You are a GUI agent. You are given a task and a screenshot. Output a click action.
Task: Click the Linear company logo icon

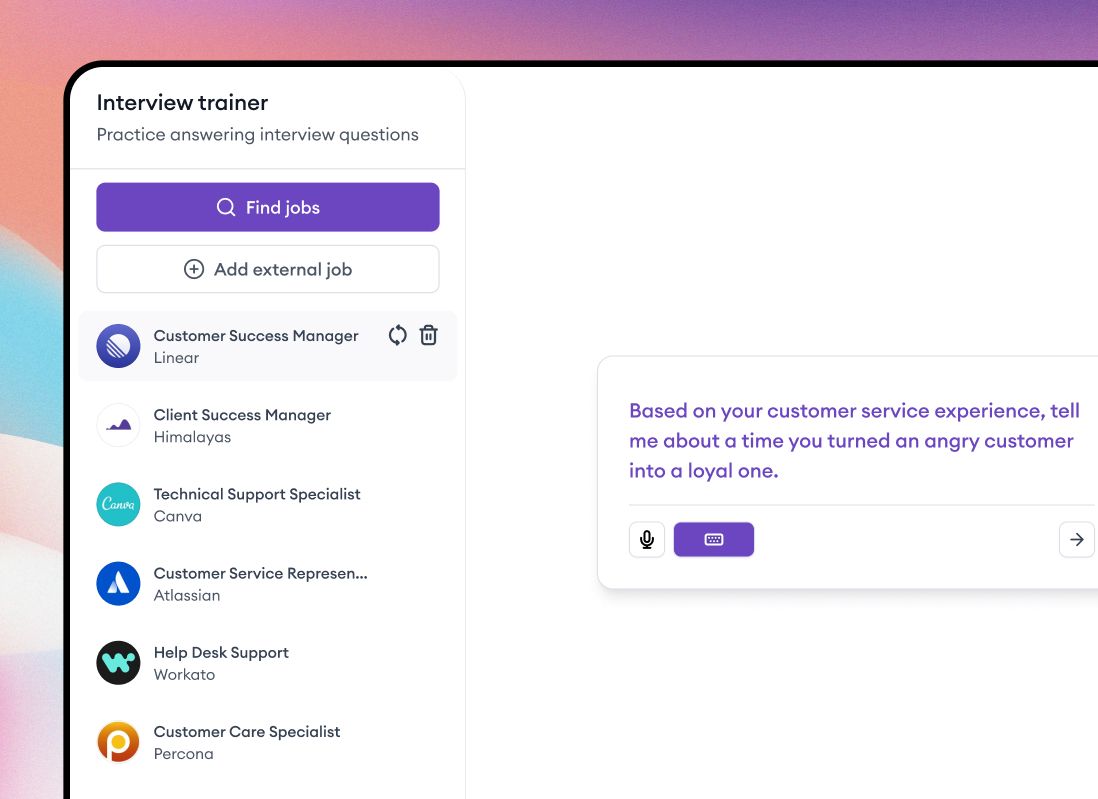point(118,345)
